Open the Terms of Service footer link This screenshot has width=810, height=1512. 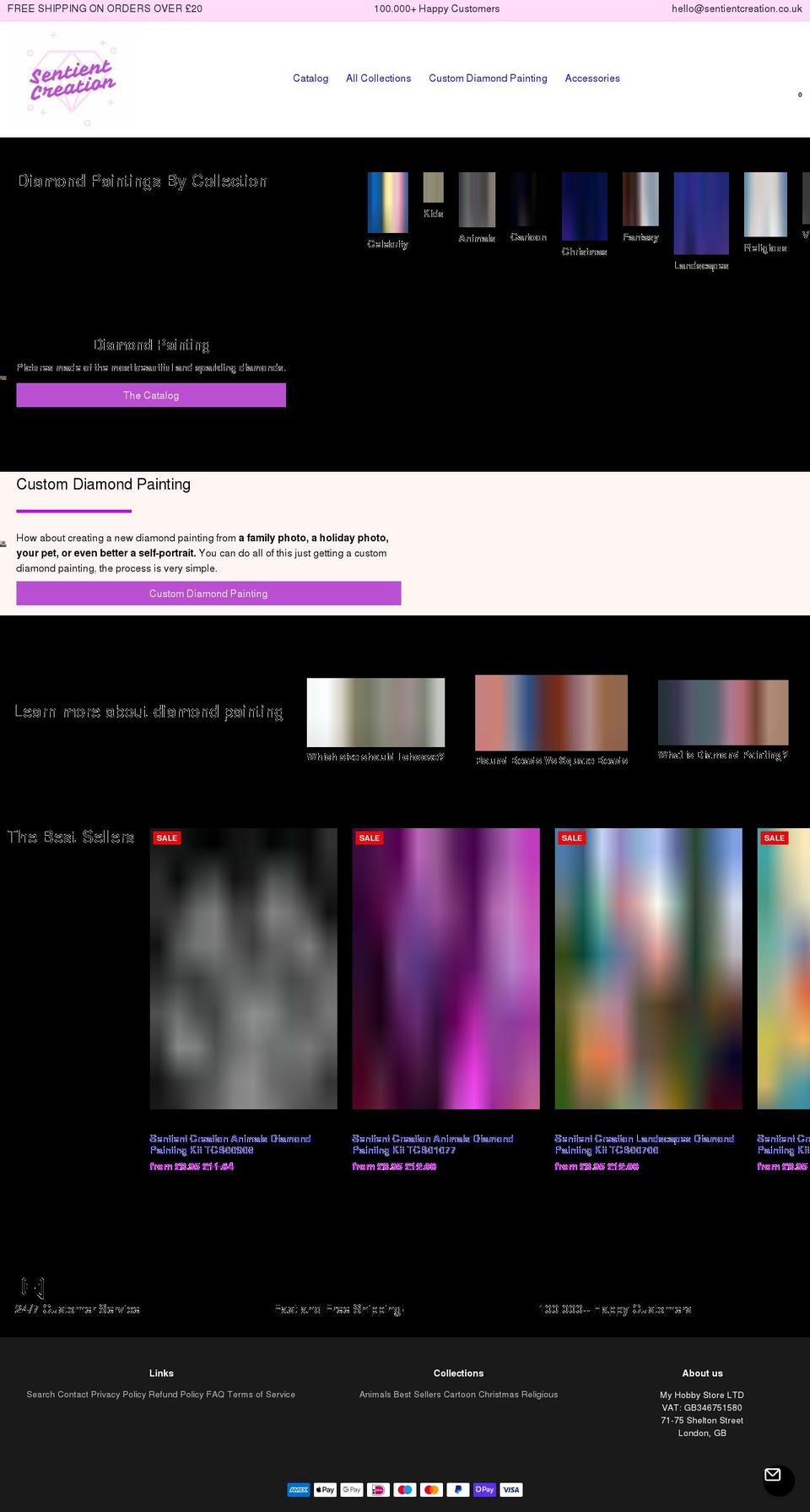tap(262, 1395)
